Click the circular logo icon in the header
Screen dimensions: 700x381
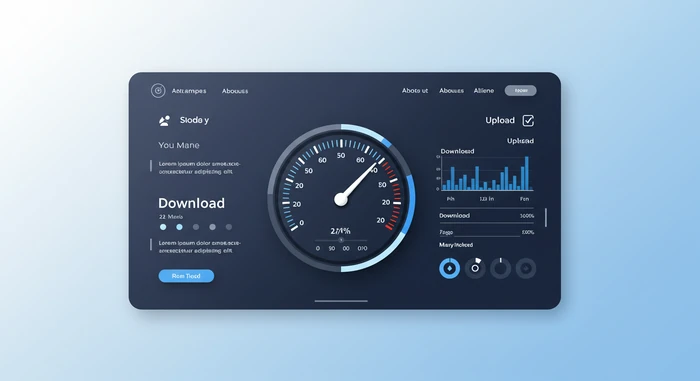[158, 91]
